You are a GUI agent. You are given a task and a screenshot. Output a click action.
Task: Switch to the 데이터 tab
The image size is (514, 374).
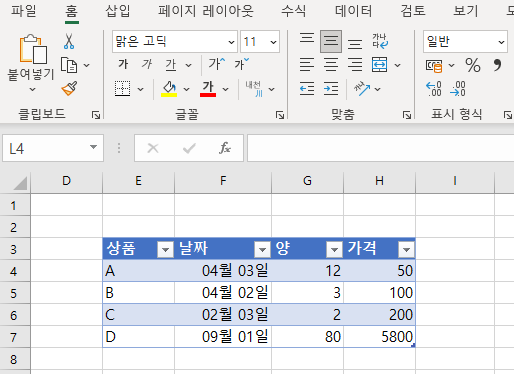(353, 11)
